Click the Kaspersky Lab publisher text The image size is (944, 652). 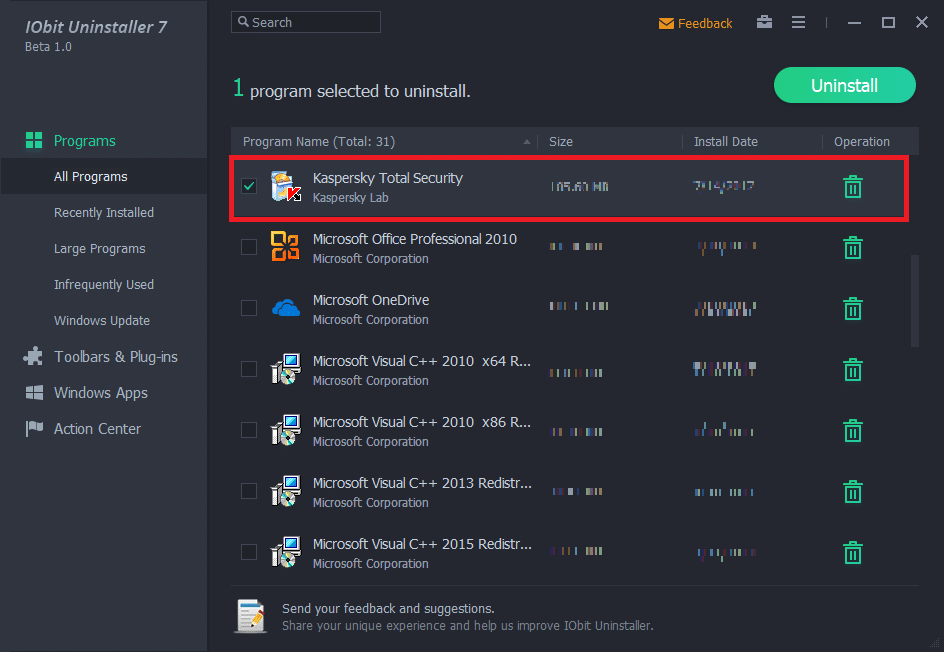pos(350,197)
